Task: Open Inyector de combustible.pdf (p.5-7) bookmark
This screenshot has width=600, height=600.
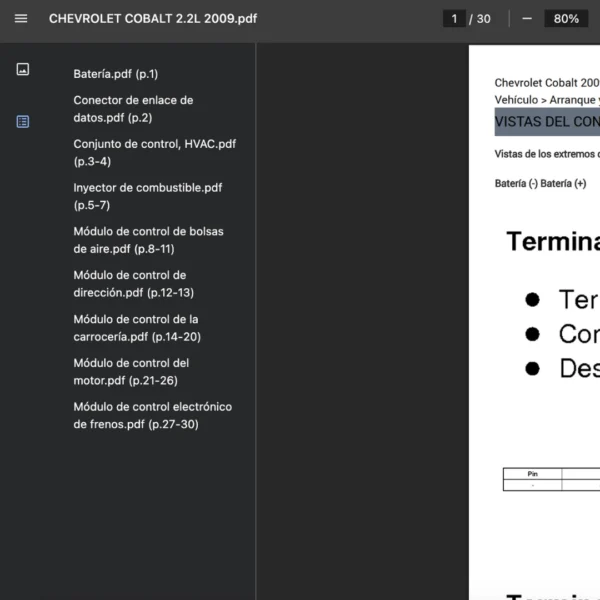Action: click(x=148, y=196)
